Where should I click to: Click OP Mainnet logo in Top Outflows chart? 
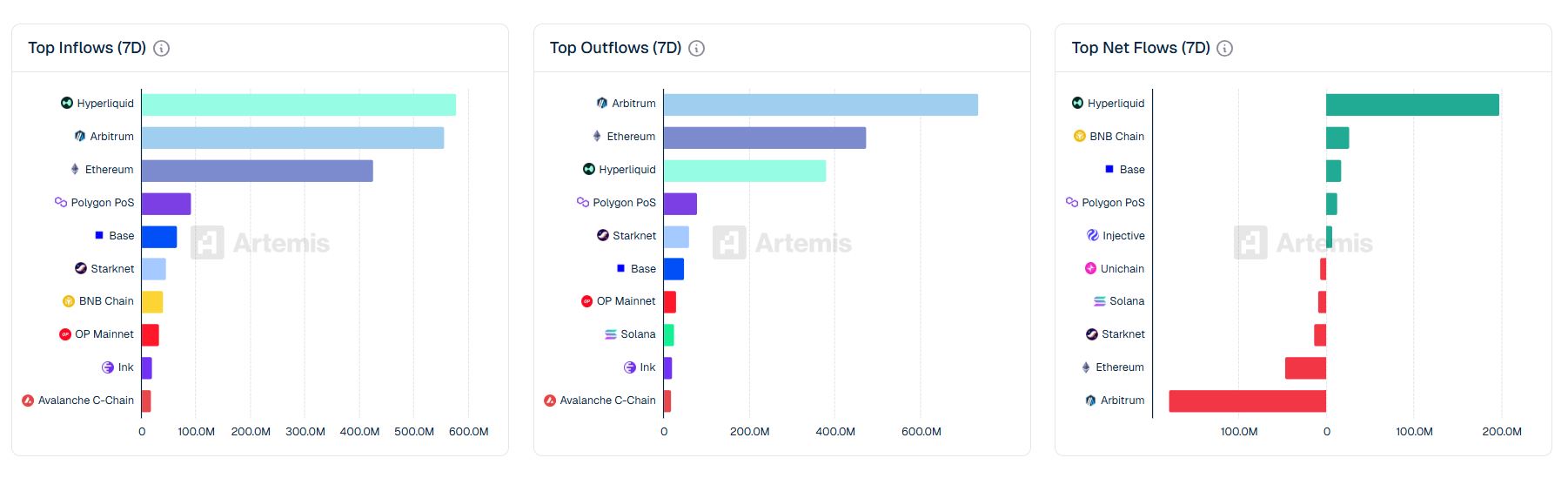point(586,301)
